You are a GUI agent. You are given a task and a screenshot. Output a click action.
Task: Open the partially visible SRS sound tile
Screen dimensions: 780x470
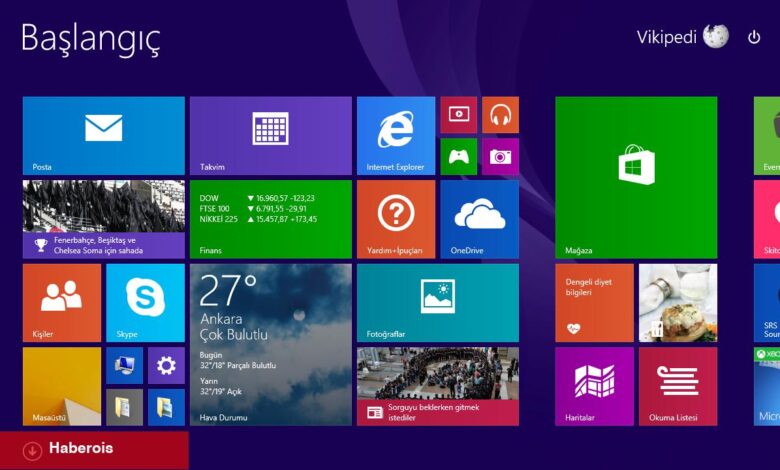pos(767,303)
